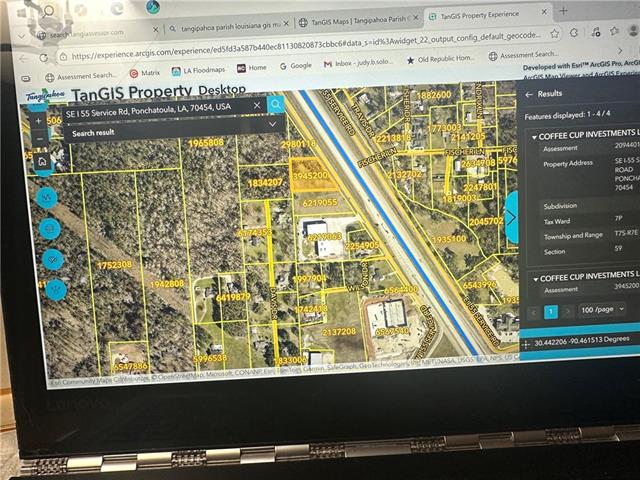Image resolution: width=640 pixels, height=480 pixels.
Task: Open the 100 /page dropdown
Action: [x=602, y=310]
